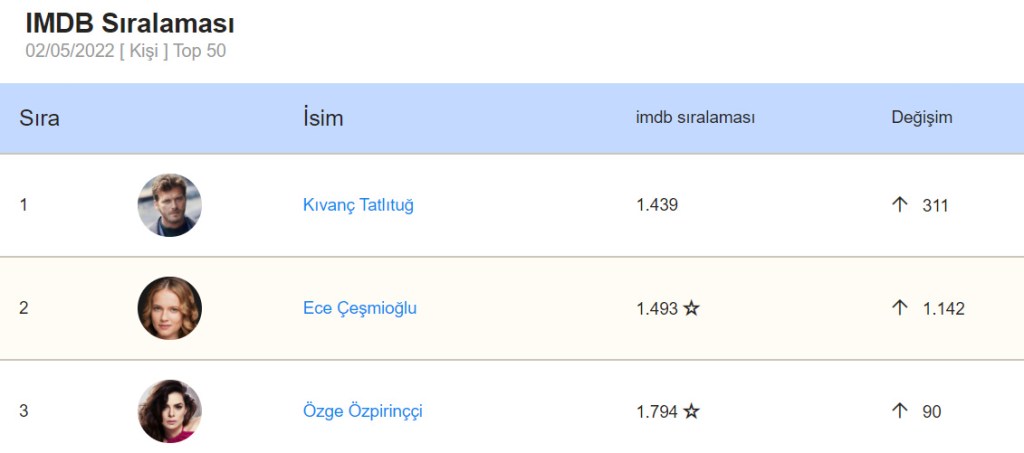Open the Özge Özpirinççi name link

(362, 411)
